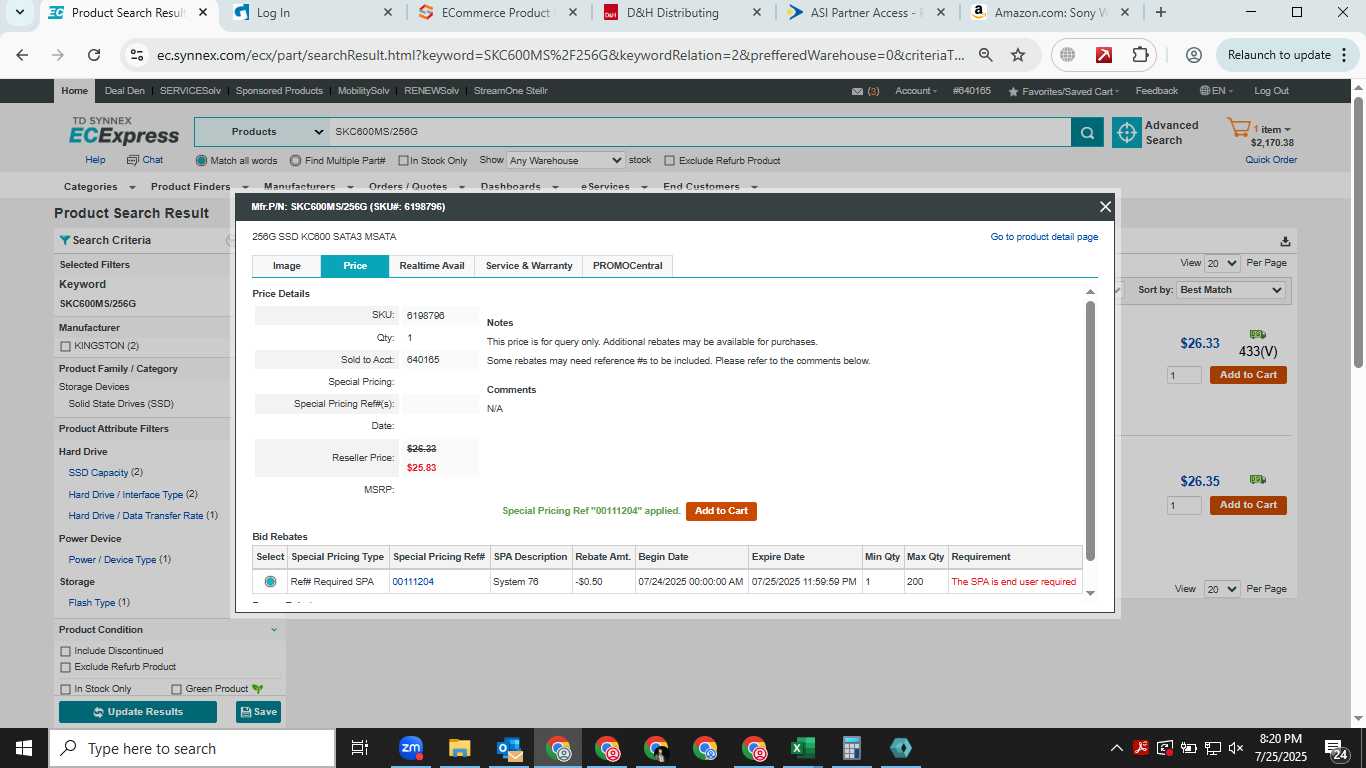This screenshot has height=768, width=1366.
Task: Check In Stock Only in search bar
Action: (x=403, y=161)
